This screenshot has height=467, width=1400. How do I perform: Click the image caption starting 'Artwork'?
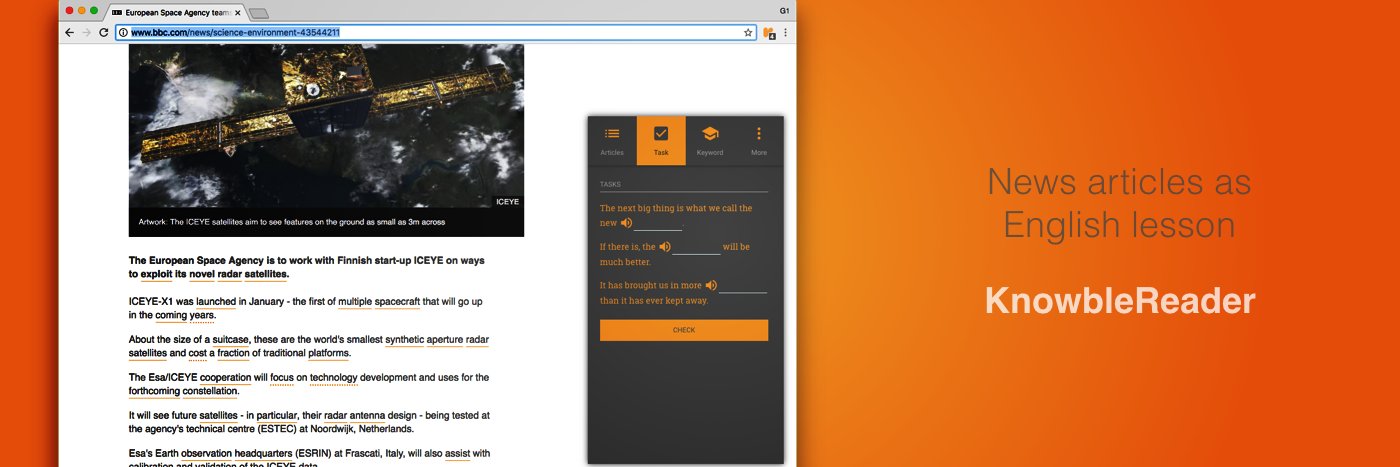[x=292, y=222]
